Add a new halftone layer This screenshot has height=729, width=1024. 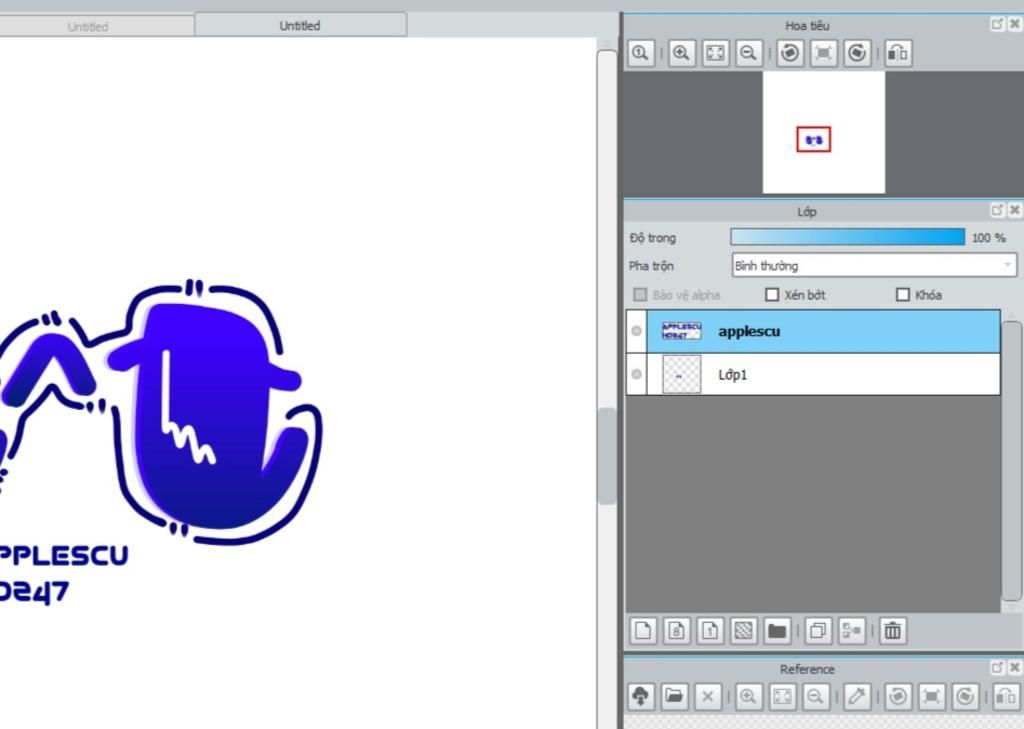coord(744,631)
